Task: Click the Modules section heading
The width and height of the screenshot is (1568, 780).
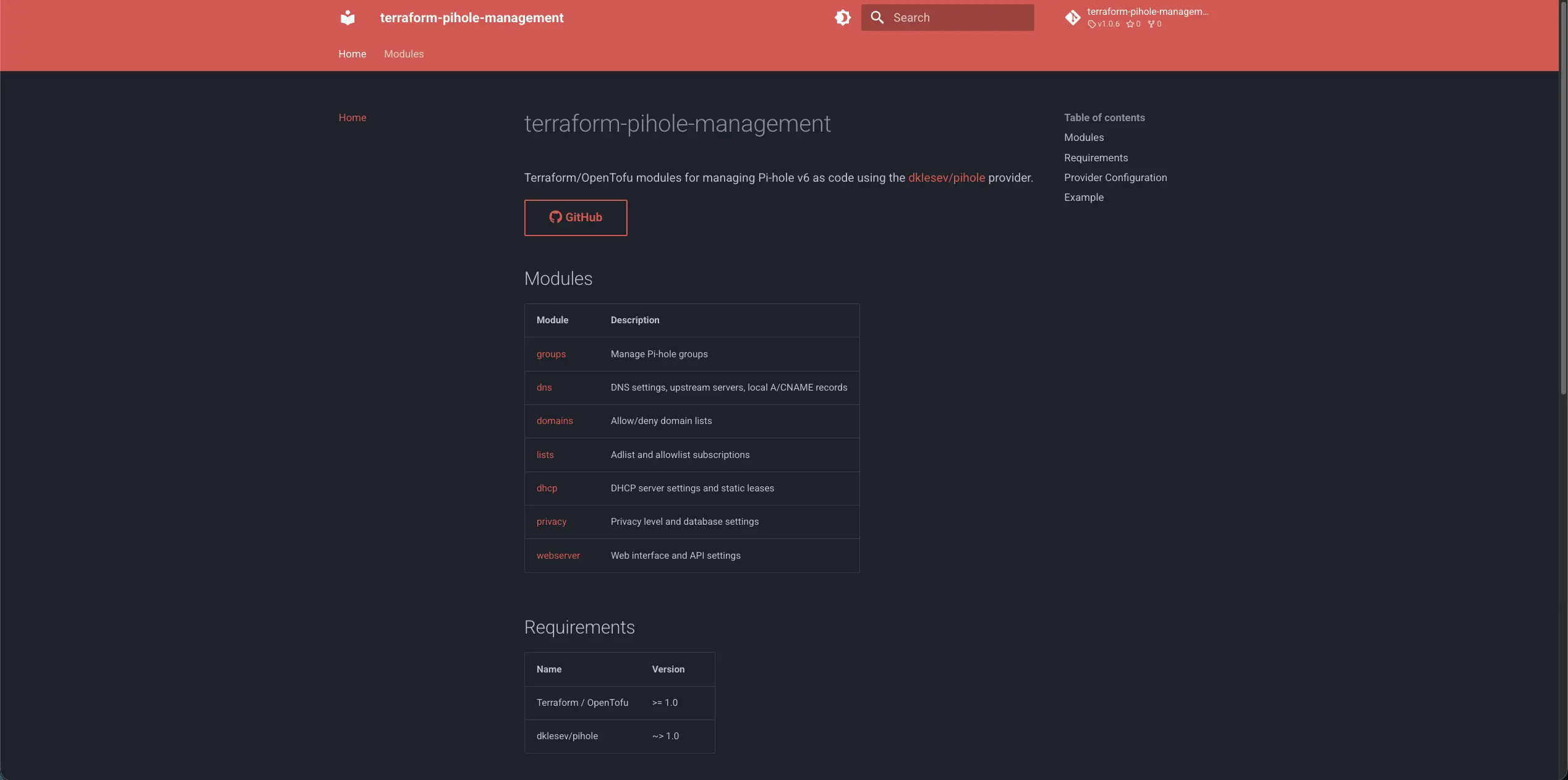Action: [558, 279]
